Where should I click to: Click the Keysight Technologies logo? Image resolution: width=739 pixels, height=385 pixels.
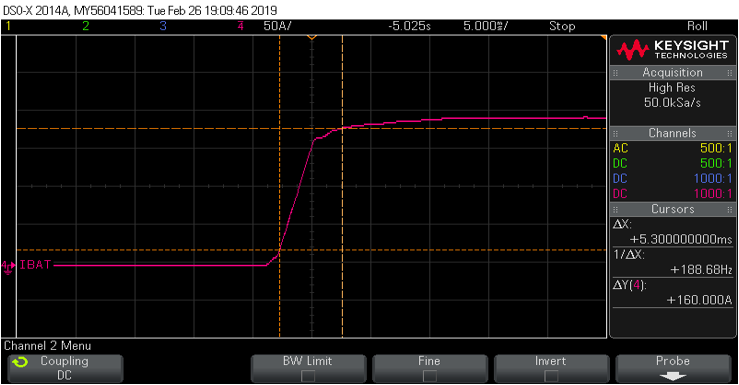point(672,49)
